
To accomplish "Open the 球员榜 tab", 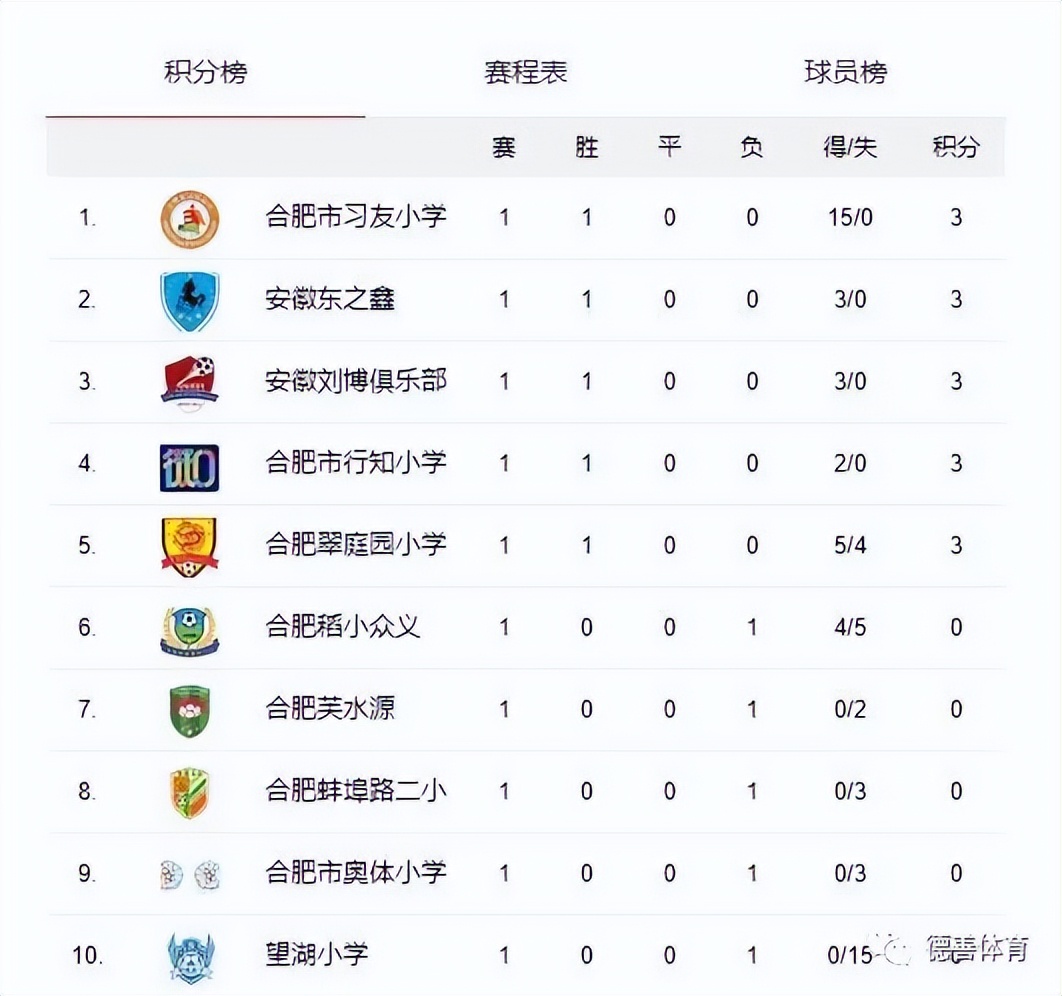I will (x=845, y=73).
